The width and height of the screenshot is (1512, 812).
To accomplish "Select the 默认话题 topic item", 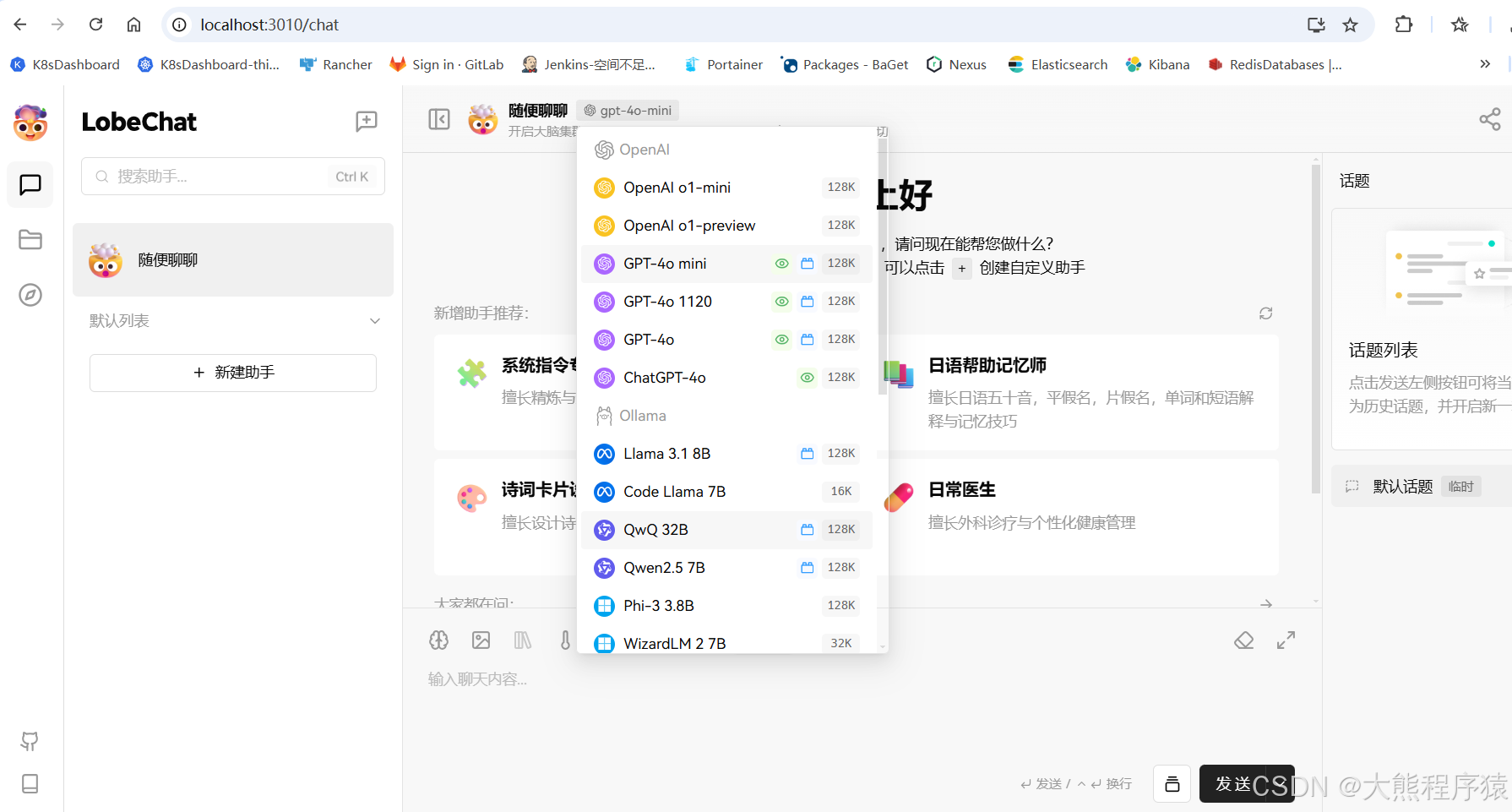I will point(1421,487).
